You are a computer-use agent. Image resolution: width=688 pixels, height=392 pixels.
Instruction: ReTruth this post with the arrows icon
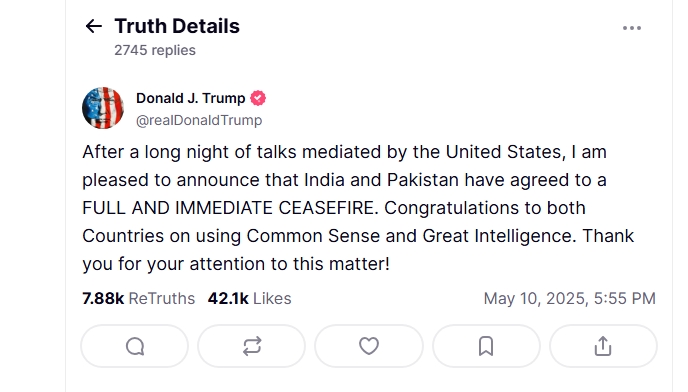tap(252, 346)
